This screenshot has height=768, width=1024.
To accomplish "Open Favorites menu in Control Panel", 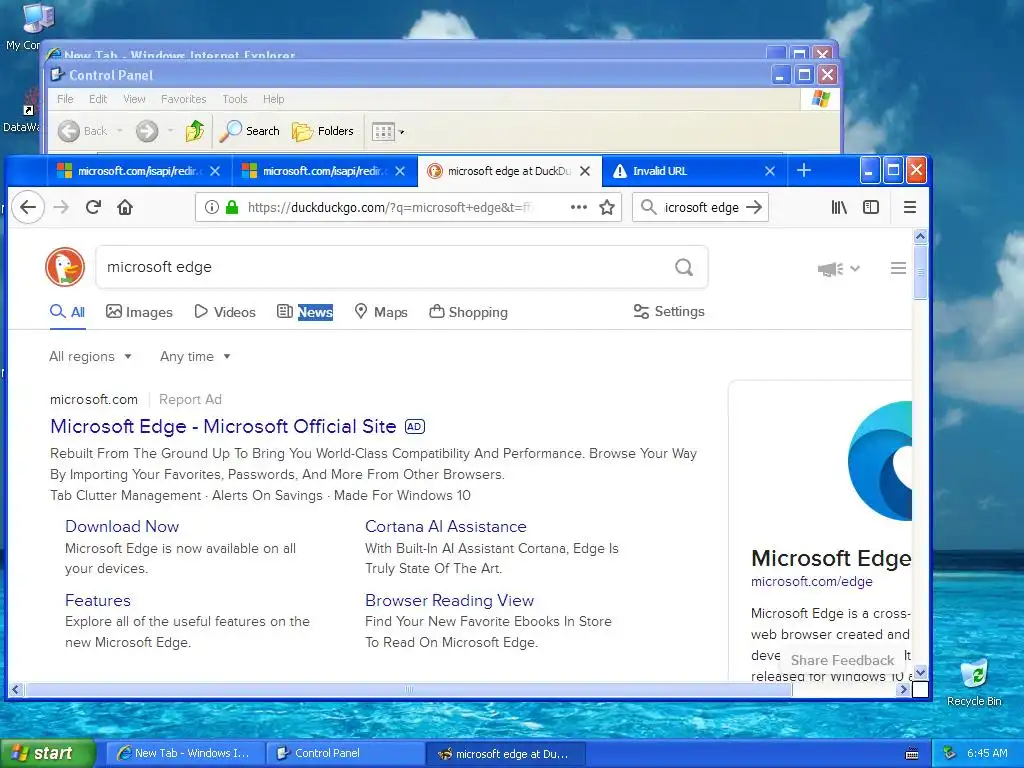I will 184,99.
